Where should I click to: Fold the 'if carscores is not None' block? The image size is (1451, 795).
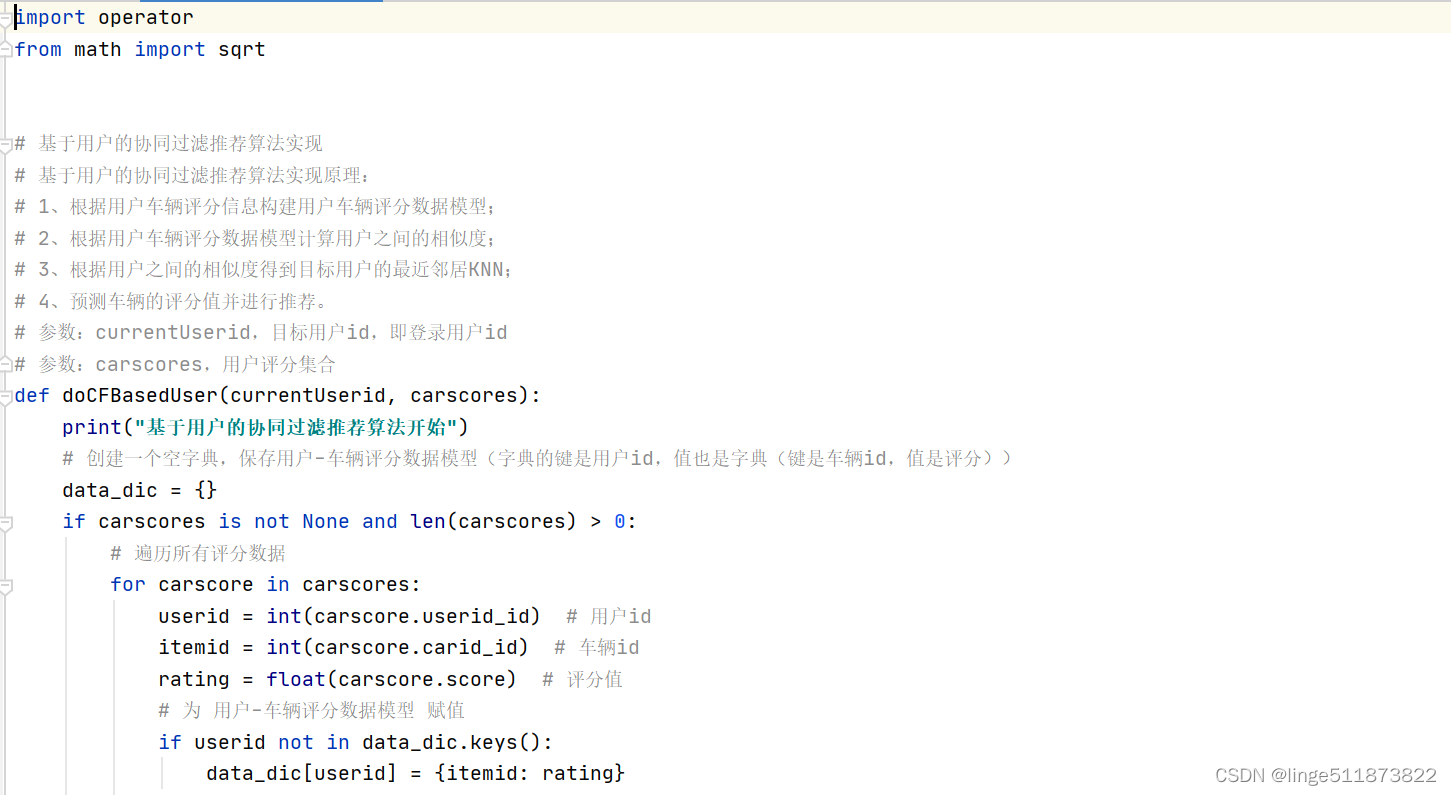coord(6,522)
